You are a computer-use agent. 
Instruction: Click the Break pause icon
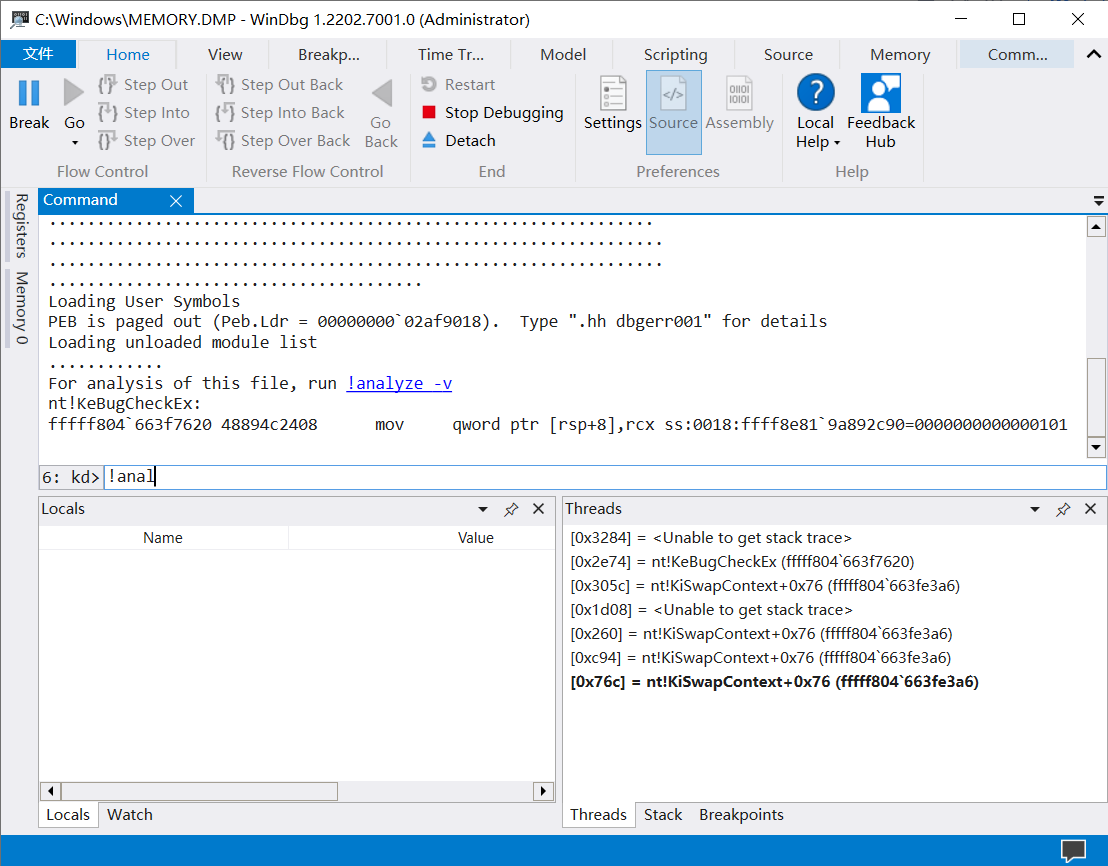(29, 93)
